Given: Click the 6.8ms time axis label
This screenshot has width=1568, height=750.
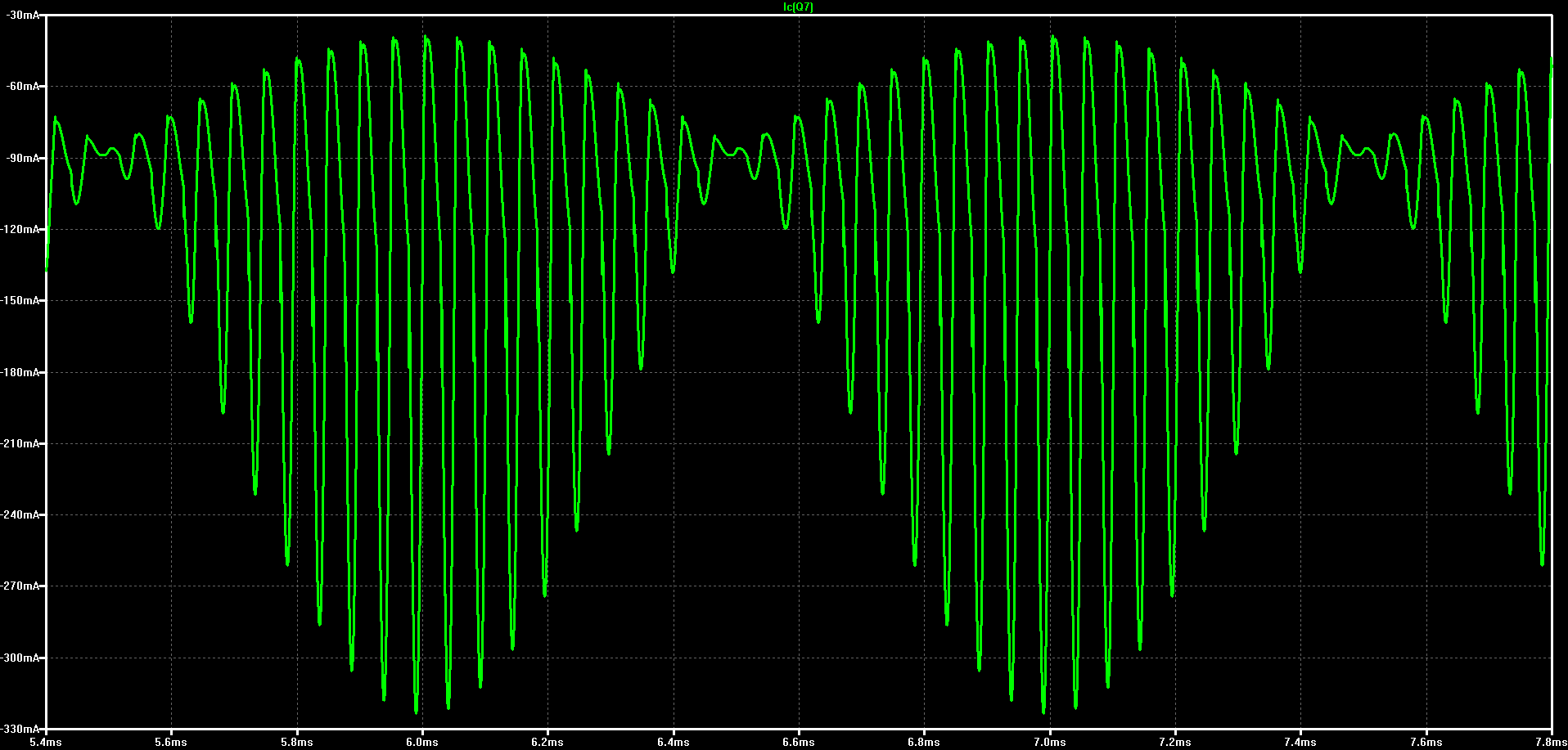Looking at the screenshot, I should tap(924, 743).
